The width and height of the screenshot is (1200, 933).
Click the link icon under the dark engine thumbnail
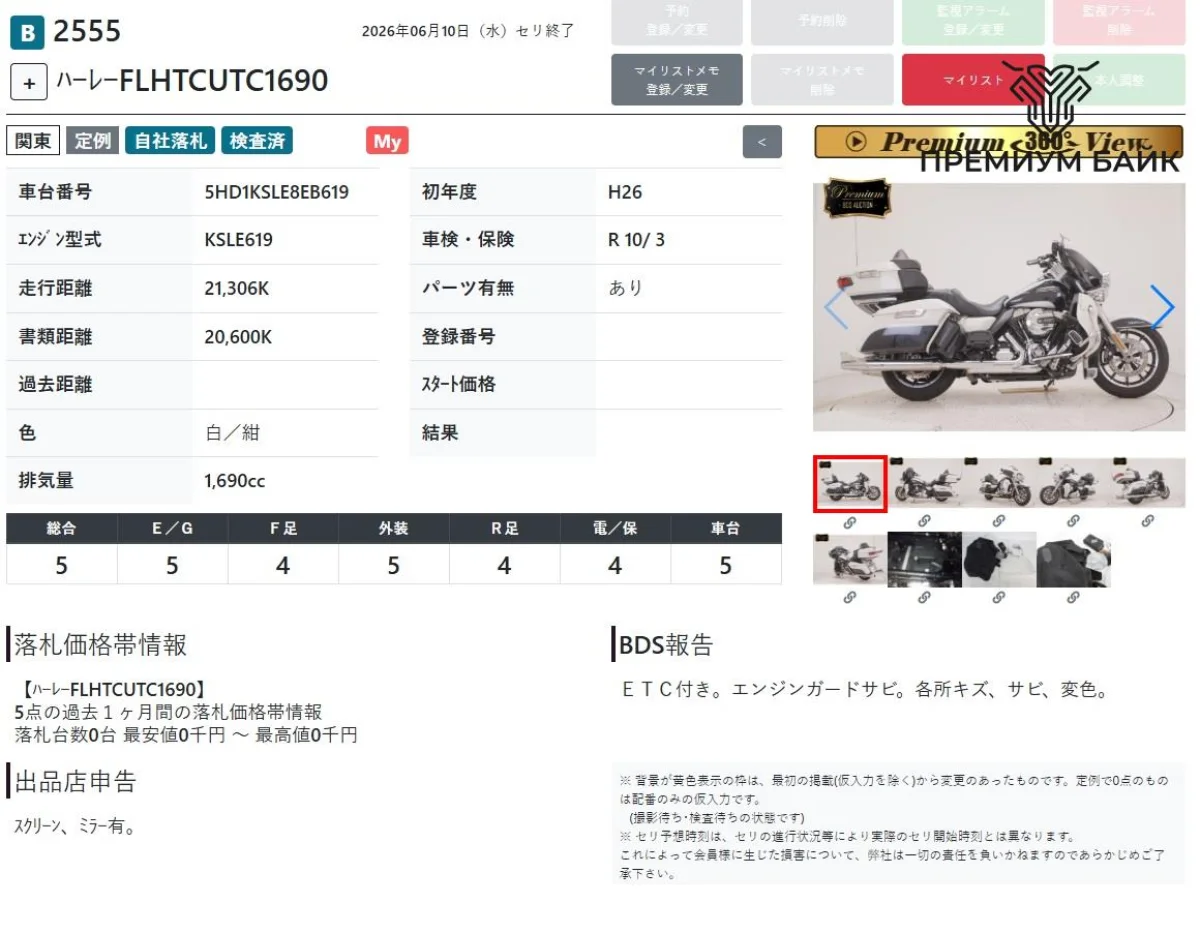(x=924, y=598)
